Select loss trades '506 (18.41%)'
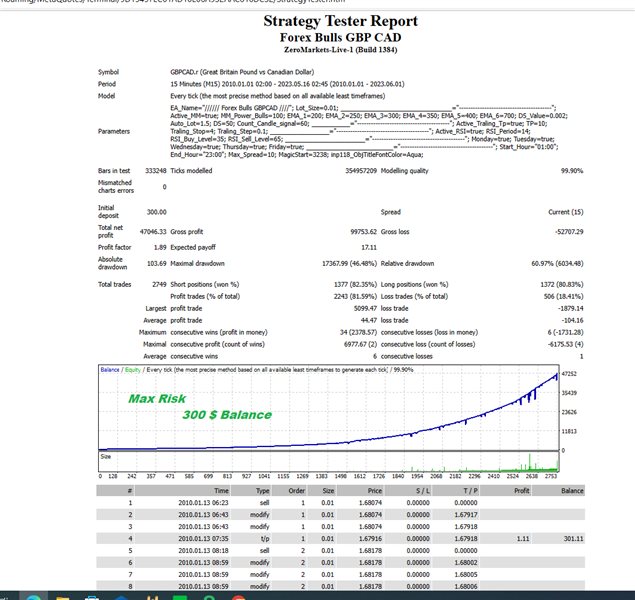635x600 pixels. 563,296
